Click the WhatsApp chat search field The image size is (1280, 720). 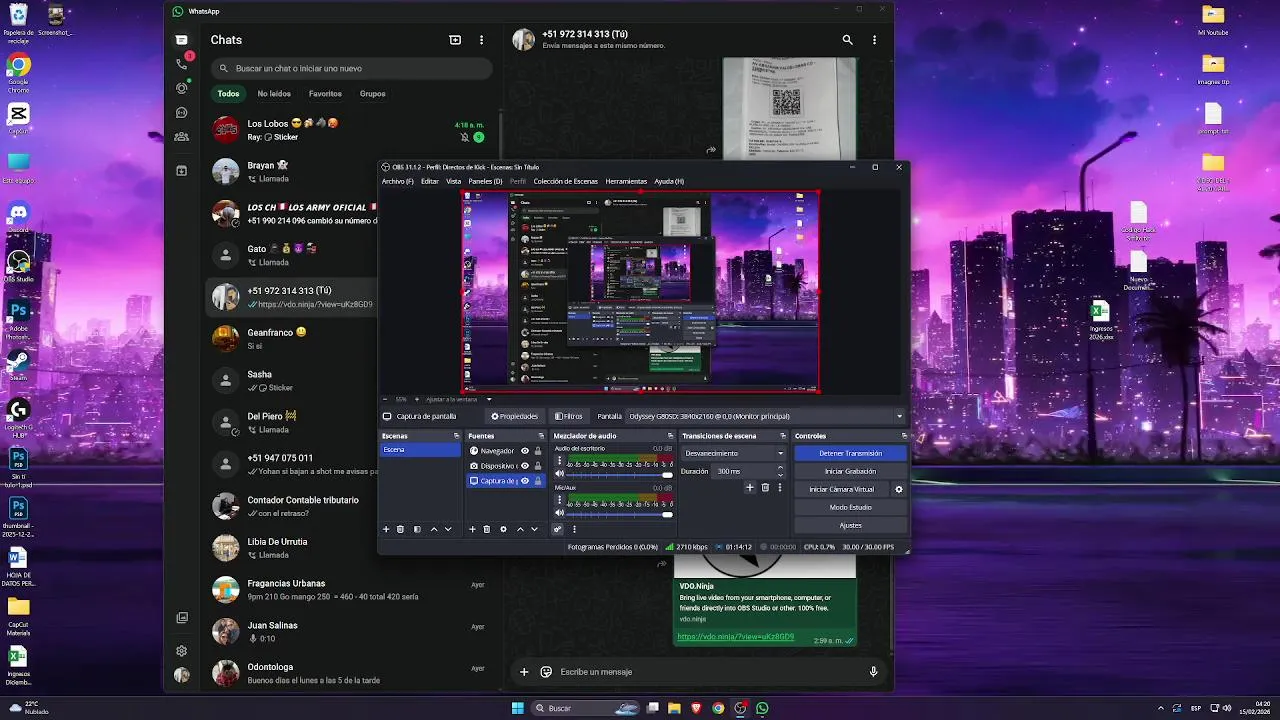pyautogui.click(x=351, y=69)
